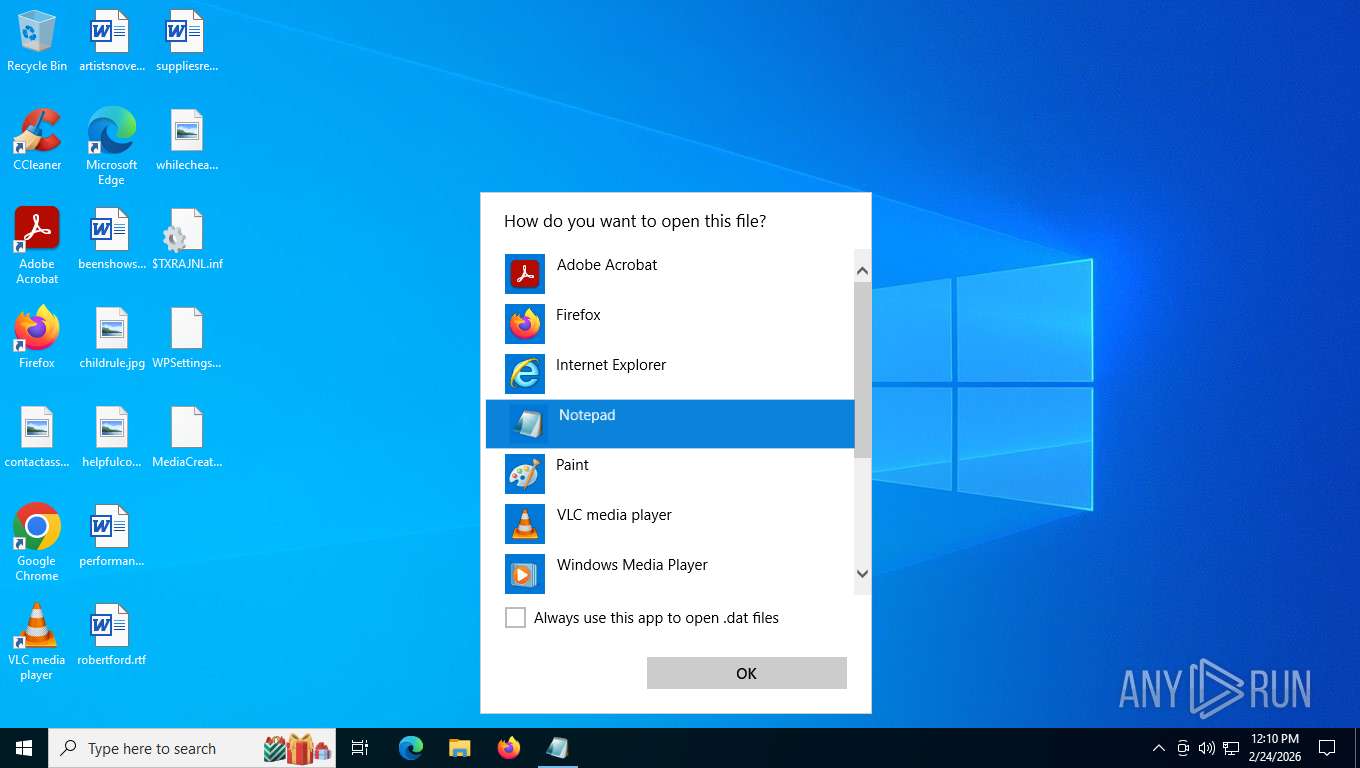Select the helpfulco image file icon
Screen dimensions: 1360x768
[111, 437]
